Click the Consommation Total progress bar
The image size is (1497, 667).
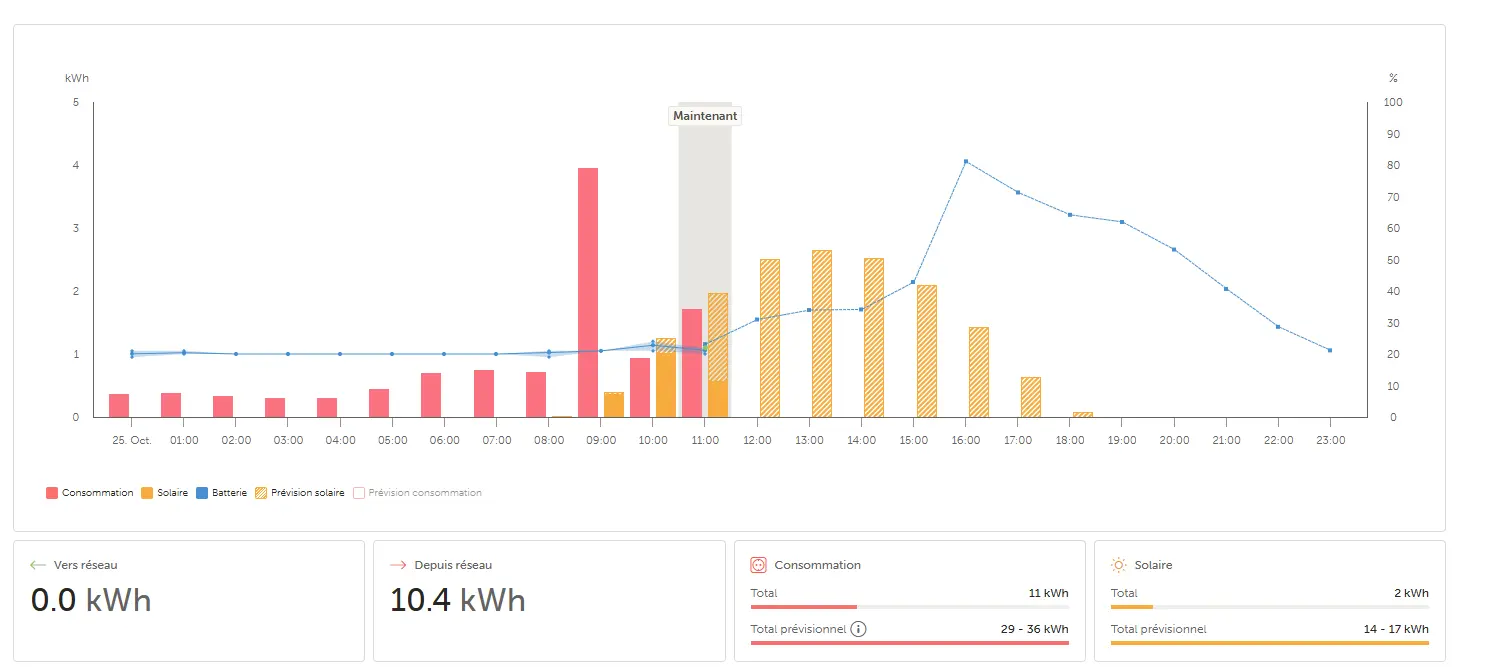pos(909,607)
